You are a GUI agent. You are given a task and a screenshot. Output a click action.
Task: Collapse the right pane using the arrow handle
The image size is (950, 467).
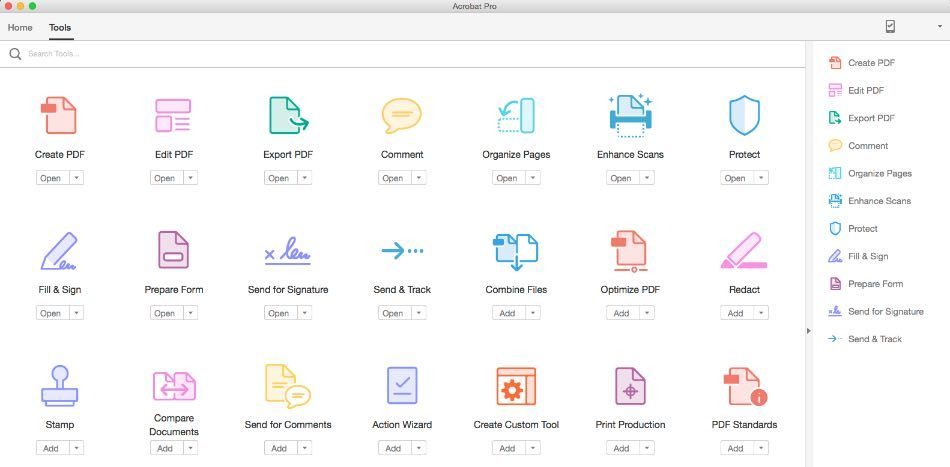(808, 330)
